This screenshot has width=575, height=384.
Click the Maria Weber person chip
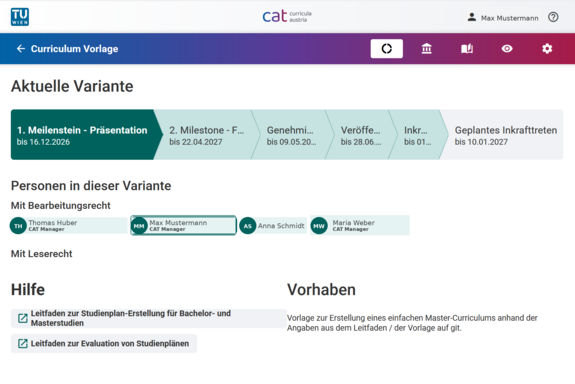pyautogui.click(x=360, y=226)
